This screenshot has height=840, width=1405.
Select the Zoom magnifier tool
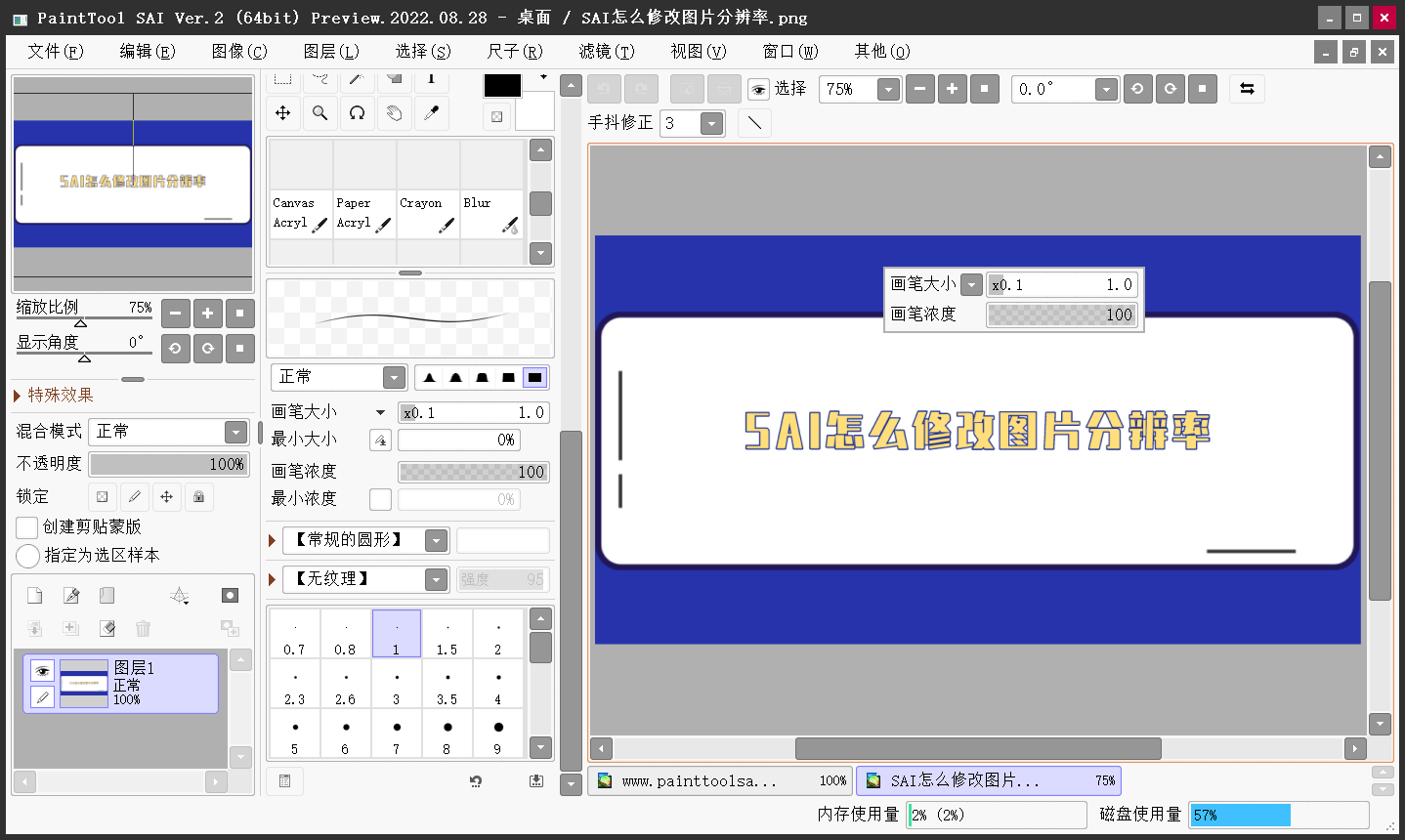tap(319, 113)
